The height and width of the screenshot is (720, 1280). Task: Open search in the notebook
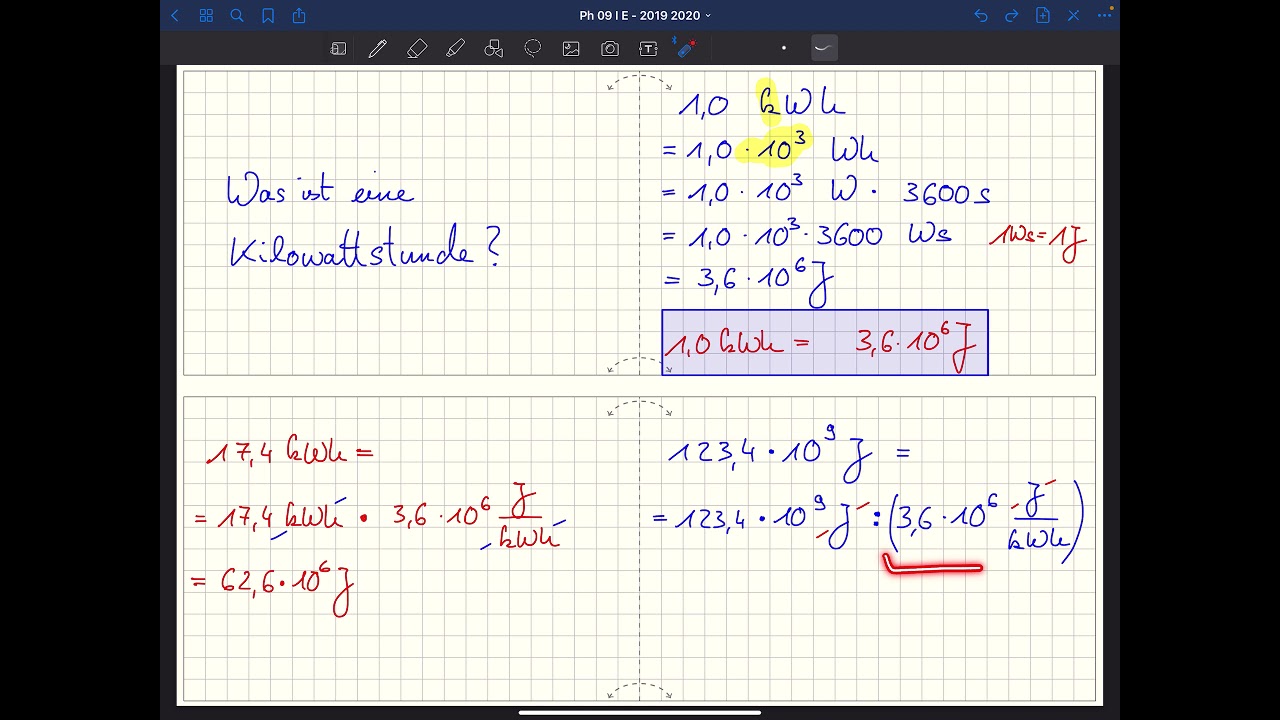(x=237, y=16)
